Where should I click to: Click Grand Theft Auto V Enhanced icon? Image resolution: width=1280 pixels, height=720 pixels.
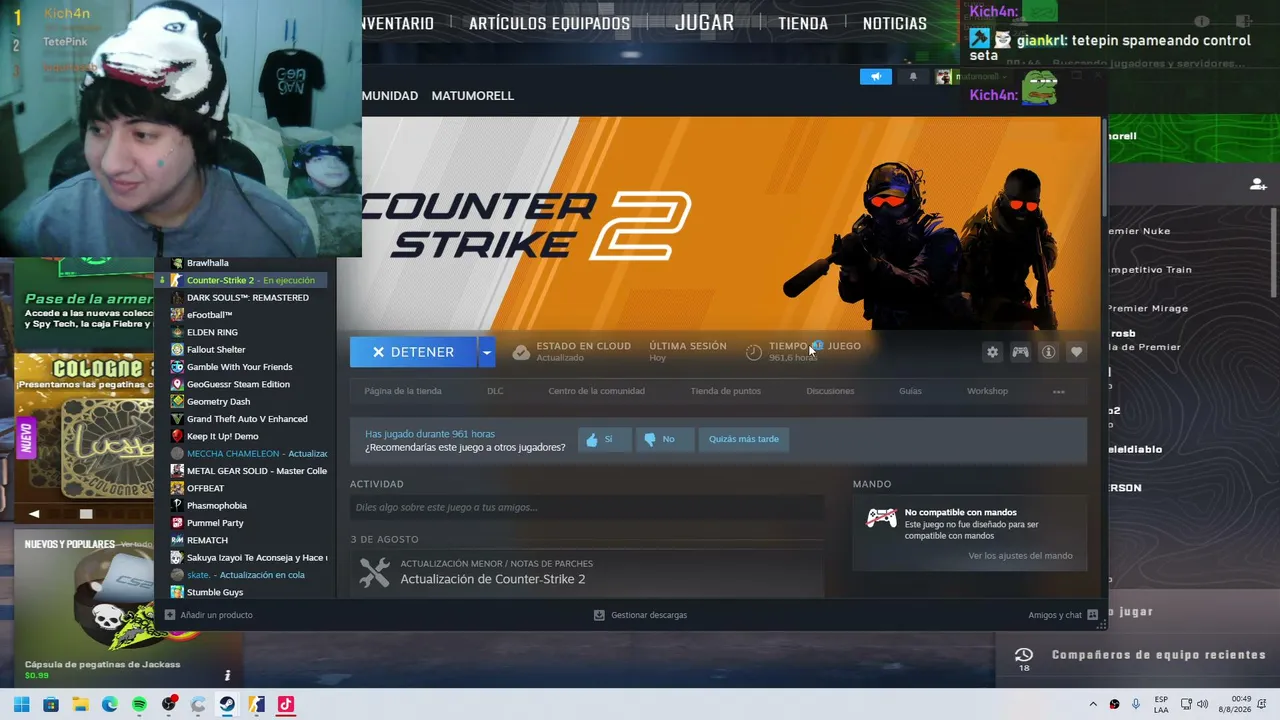tap(177, 419)
